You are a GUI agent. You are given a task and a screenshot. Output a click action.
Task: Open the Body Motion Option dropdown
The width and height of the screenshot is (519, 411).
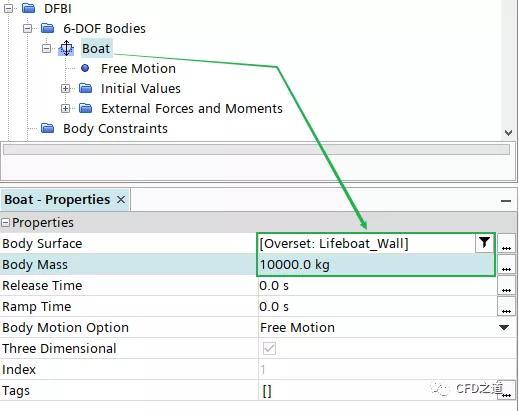pyautogui.click(x=504, y=328)
